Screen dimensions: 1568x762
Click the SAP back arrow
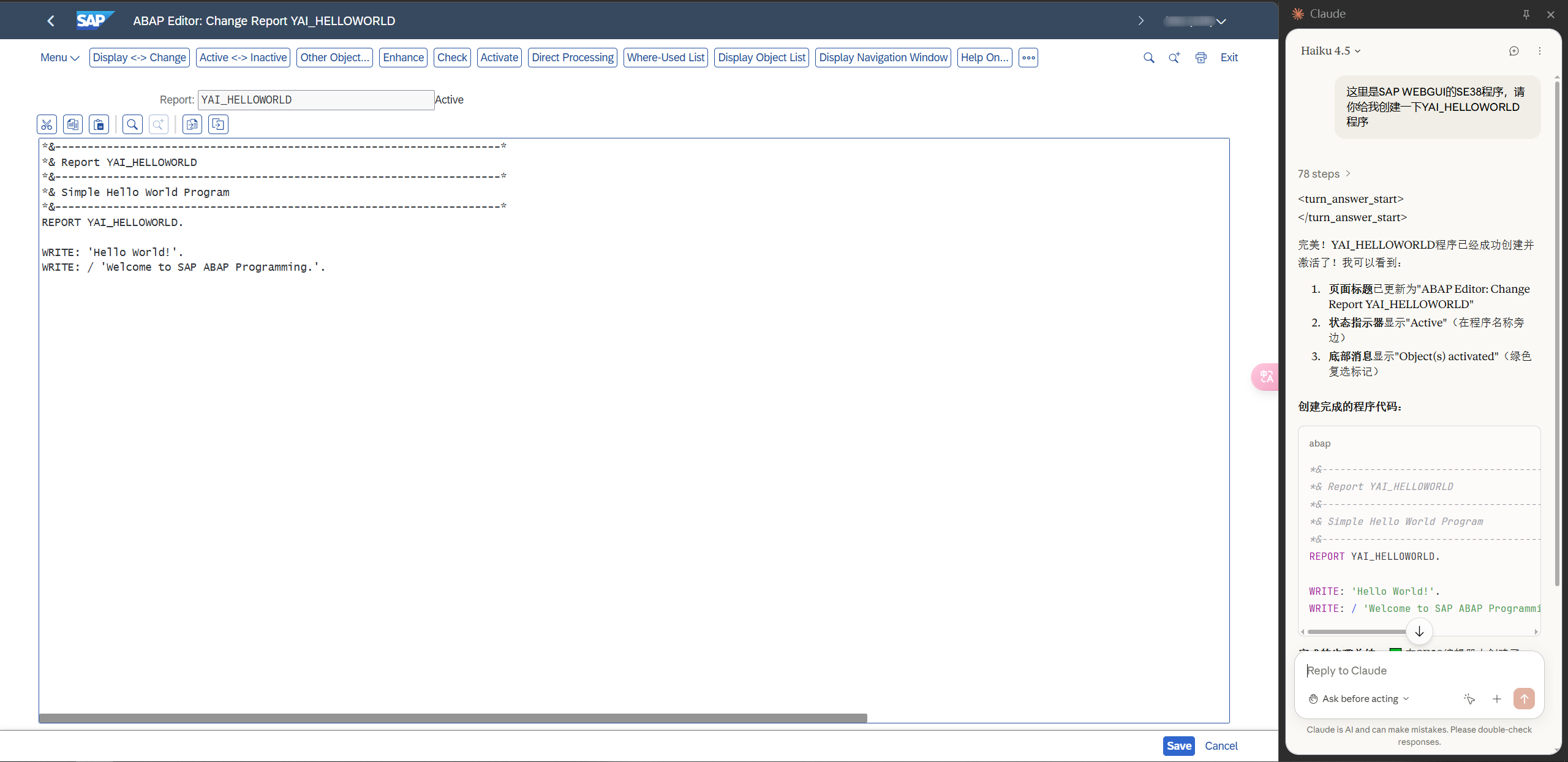51,21
